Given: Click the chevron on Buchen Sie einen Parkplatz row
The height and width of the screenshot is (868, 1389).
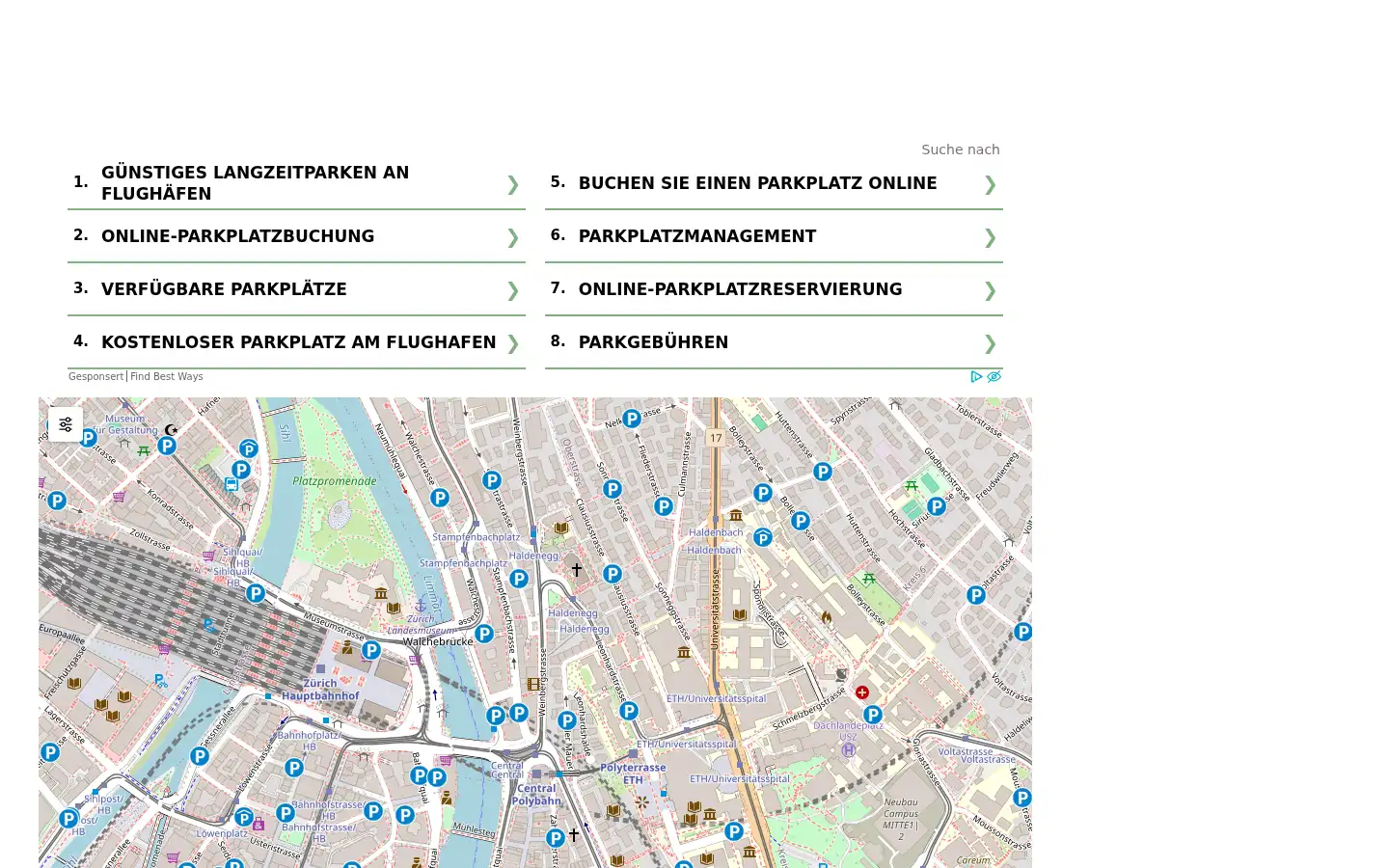Looking at the screenshot, I should tap(990, 184).
